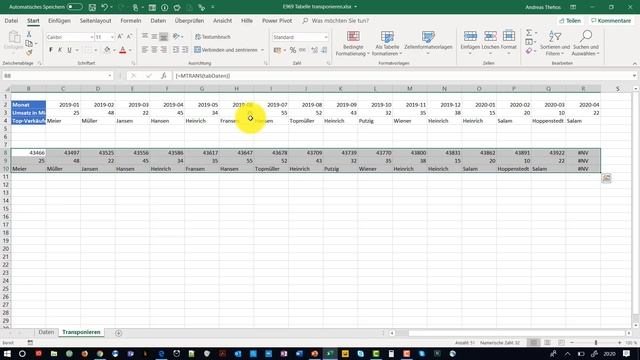This screenshot has width=640, height=360.
Task: Click the increase indent icon
Action: [x=185, y=50]
